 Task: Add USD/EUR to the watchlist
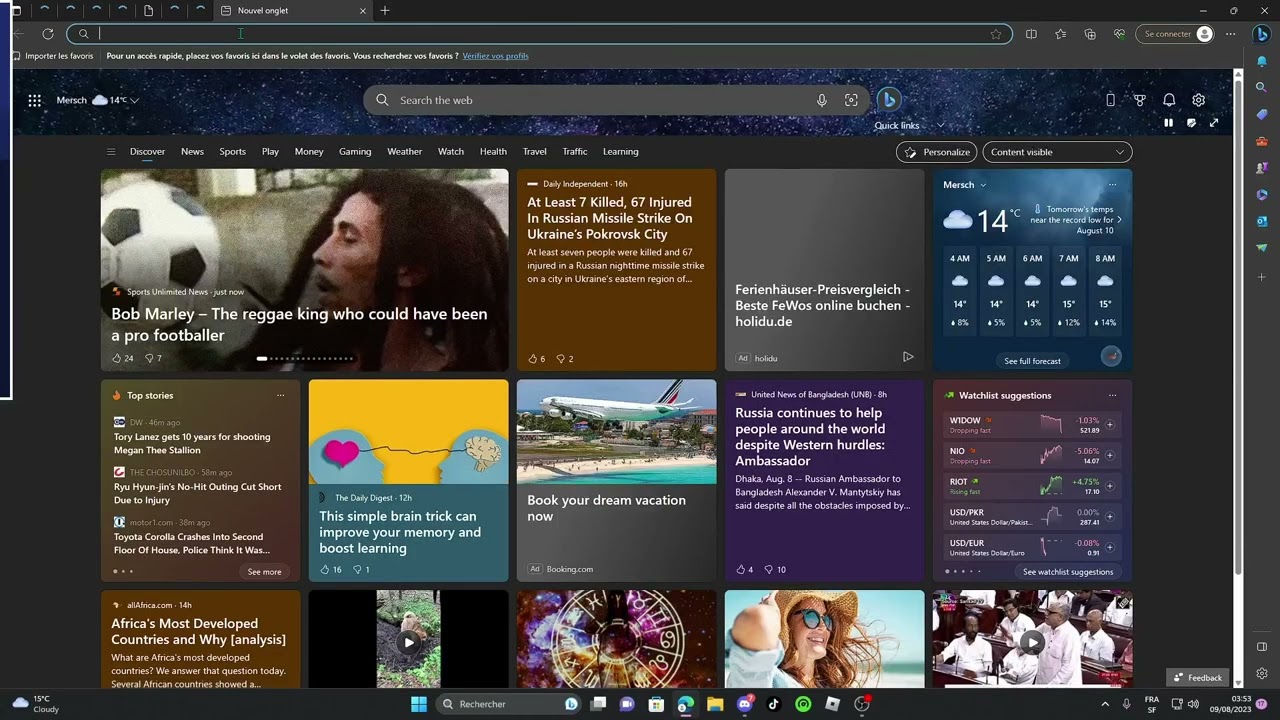(x=1110, y=547)
